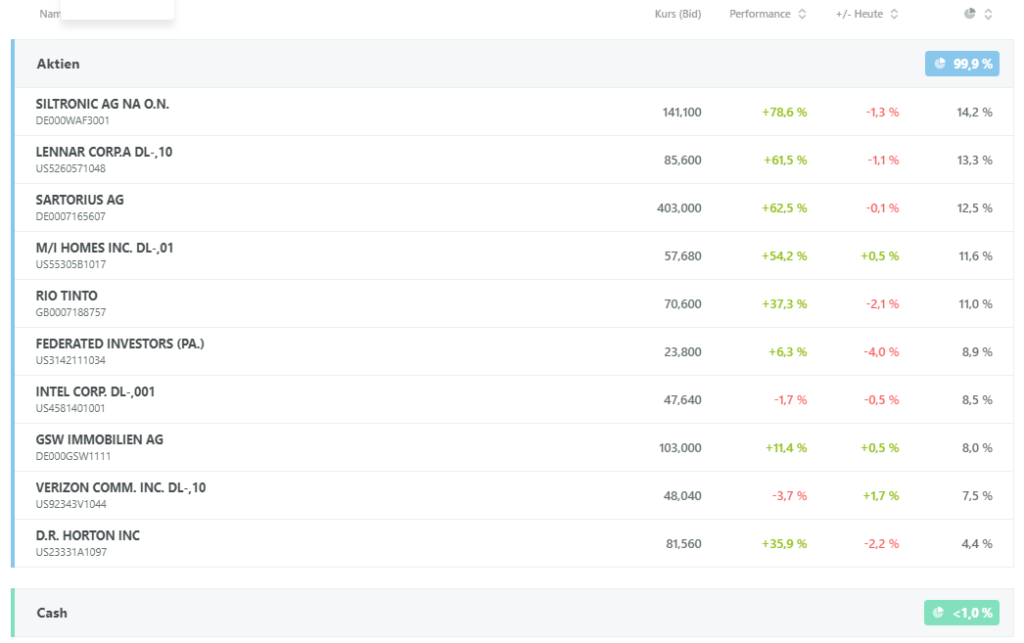The height and width of the screenshot is (643, 1024).
Task: Click Verizon price 48,040
Action: pos(682,496)
